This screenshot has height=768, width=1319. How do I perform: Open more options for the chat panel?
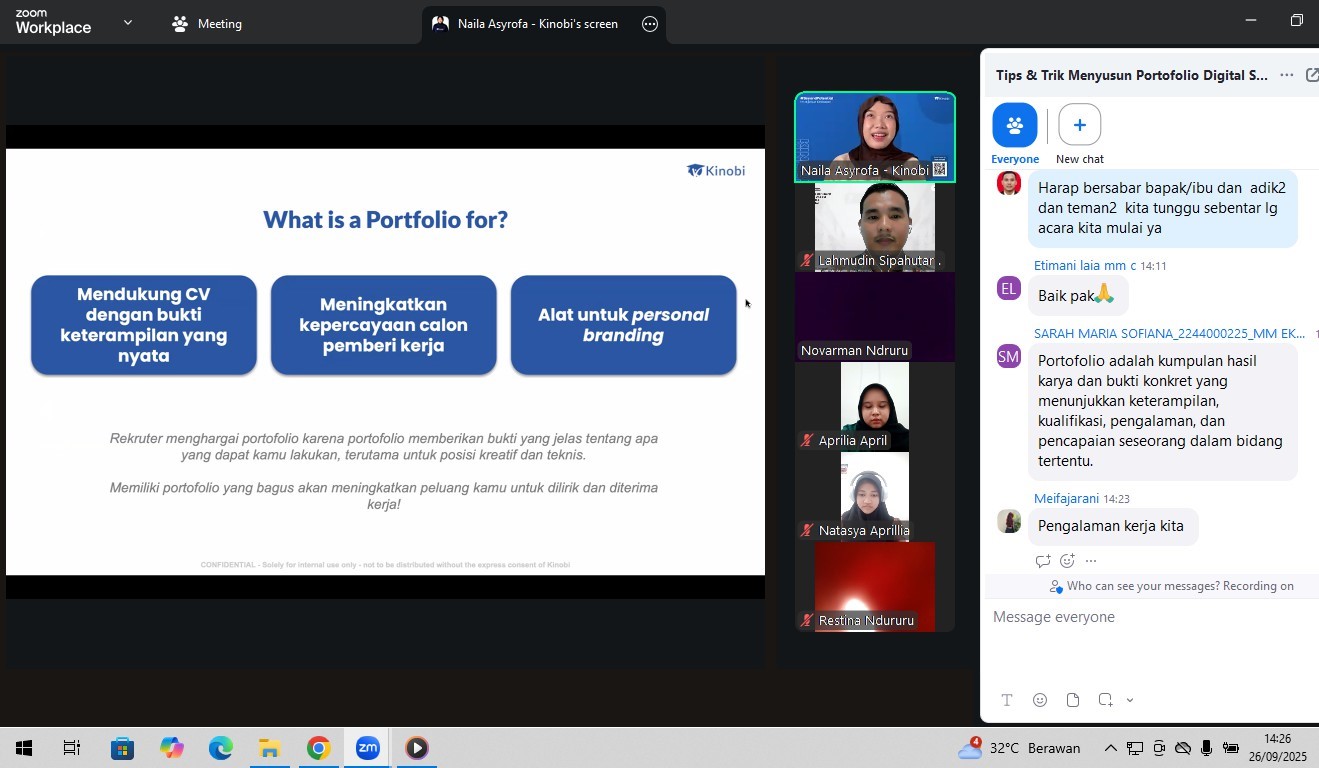(1286, 75)
